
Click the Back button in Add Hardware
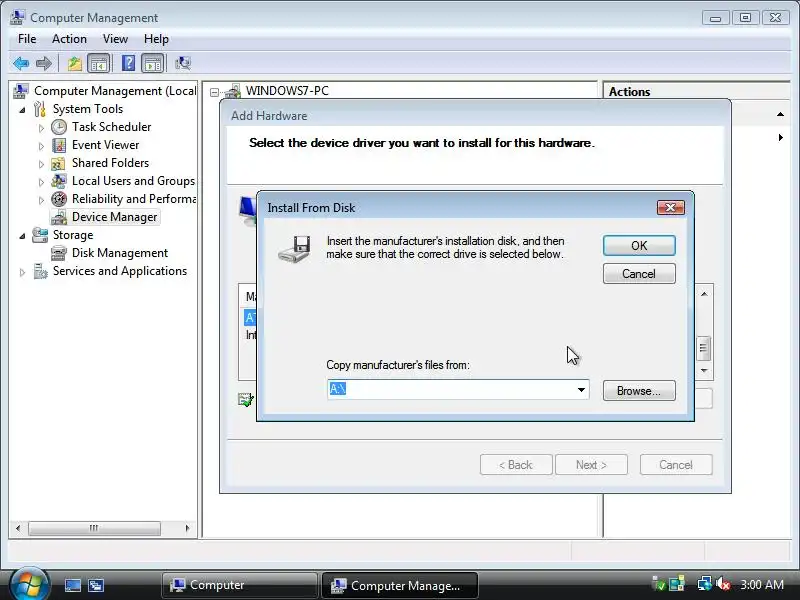516,465
